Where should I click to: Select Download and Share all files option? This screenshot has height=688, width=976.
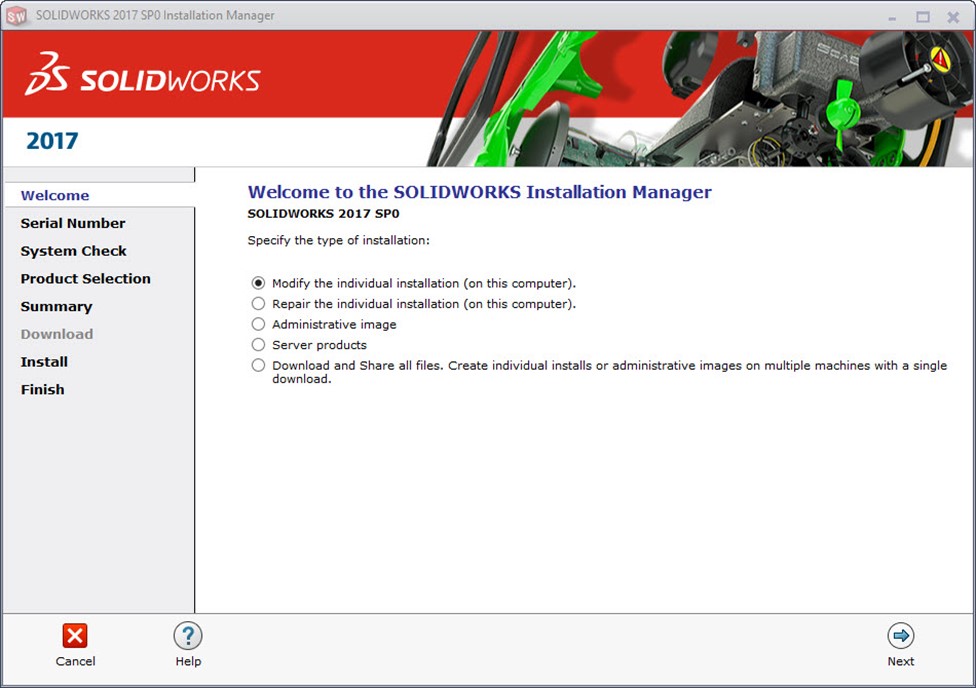259,366
